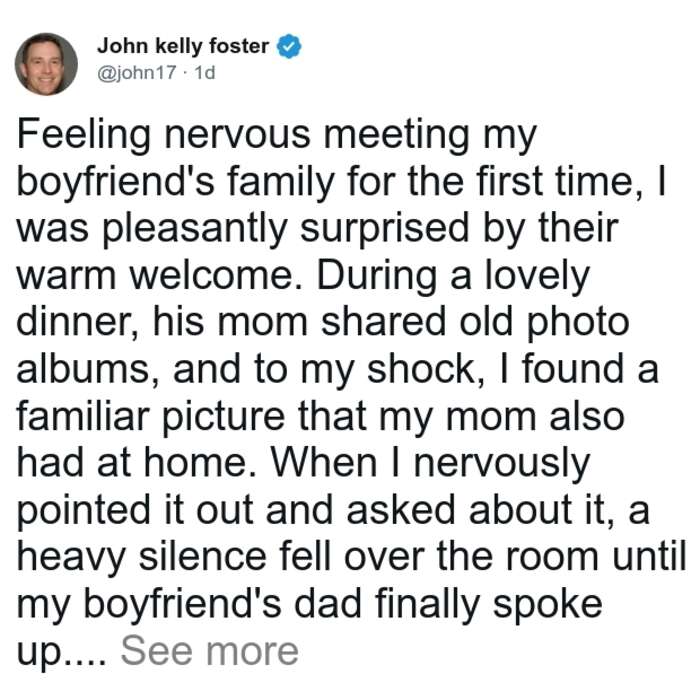The width and height of the screenshot is (700, 700).
Task: Expand the post via See more
Action: coord(209,651)
